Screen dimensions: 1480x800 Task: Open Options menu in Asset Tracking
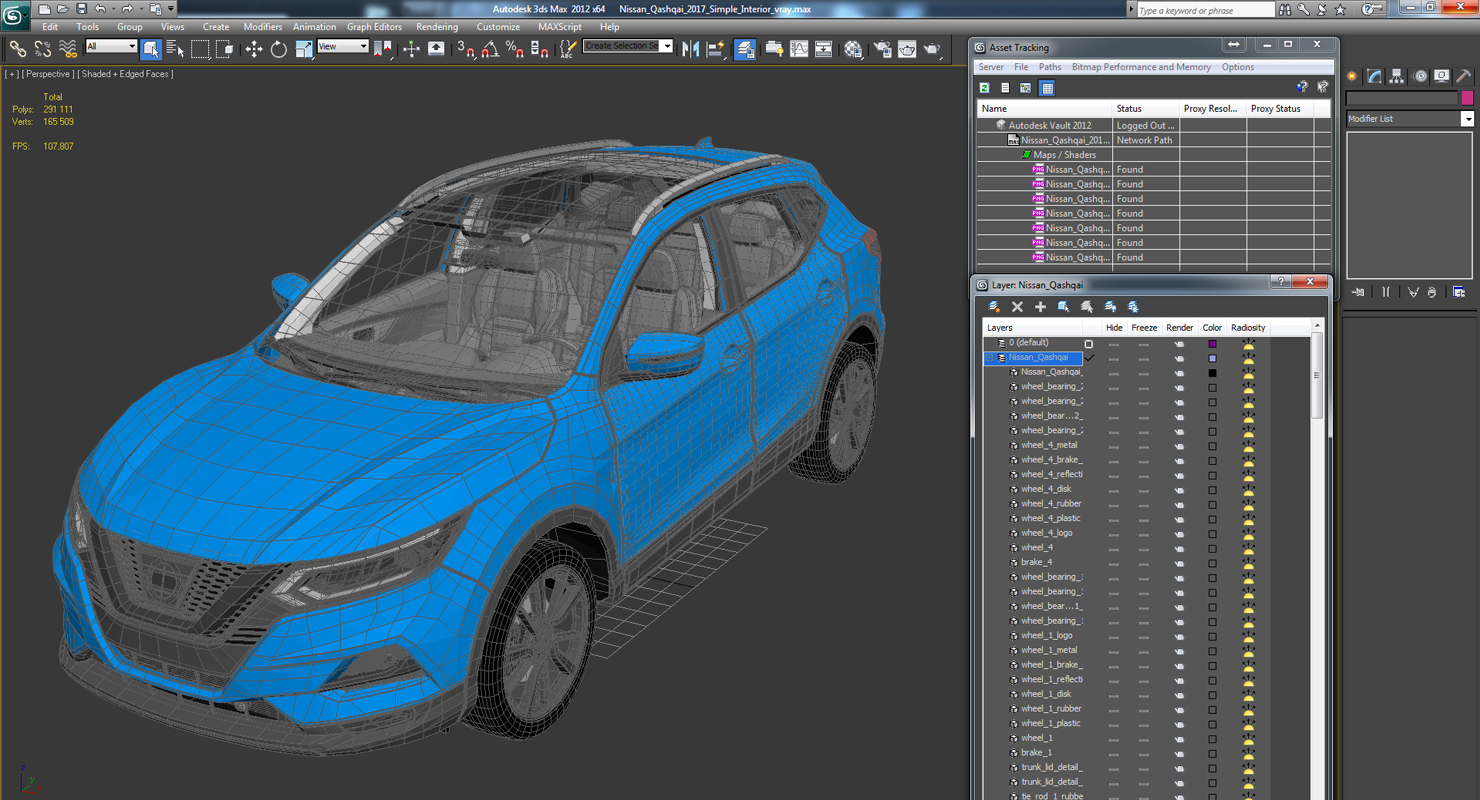1238,67
